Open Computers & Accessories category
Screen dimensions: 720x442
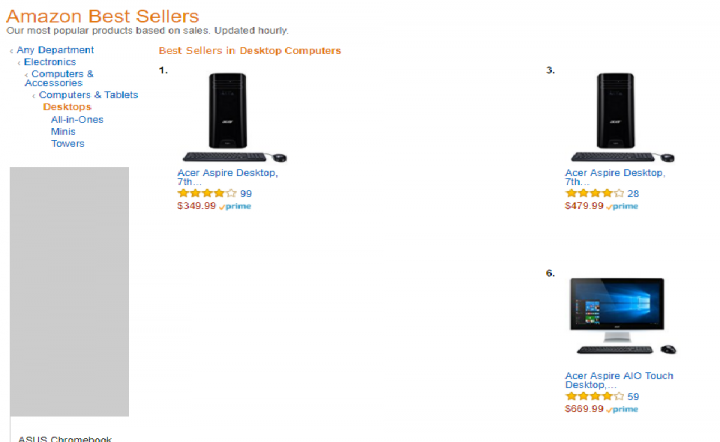coord(59,78)
